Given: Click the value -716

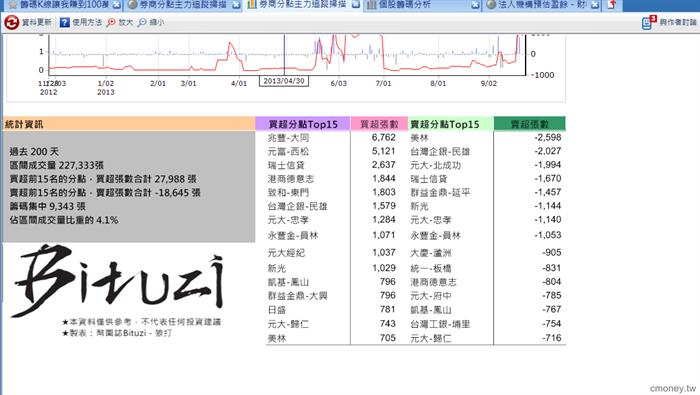Looking at the screenshot, I should click(x=551, y=338).
